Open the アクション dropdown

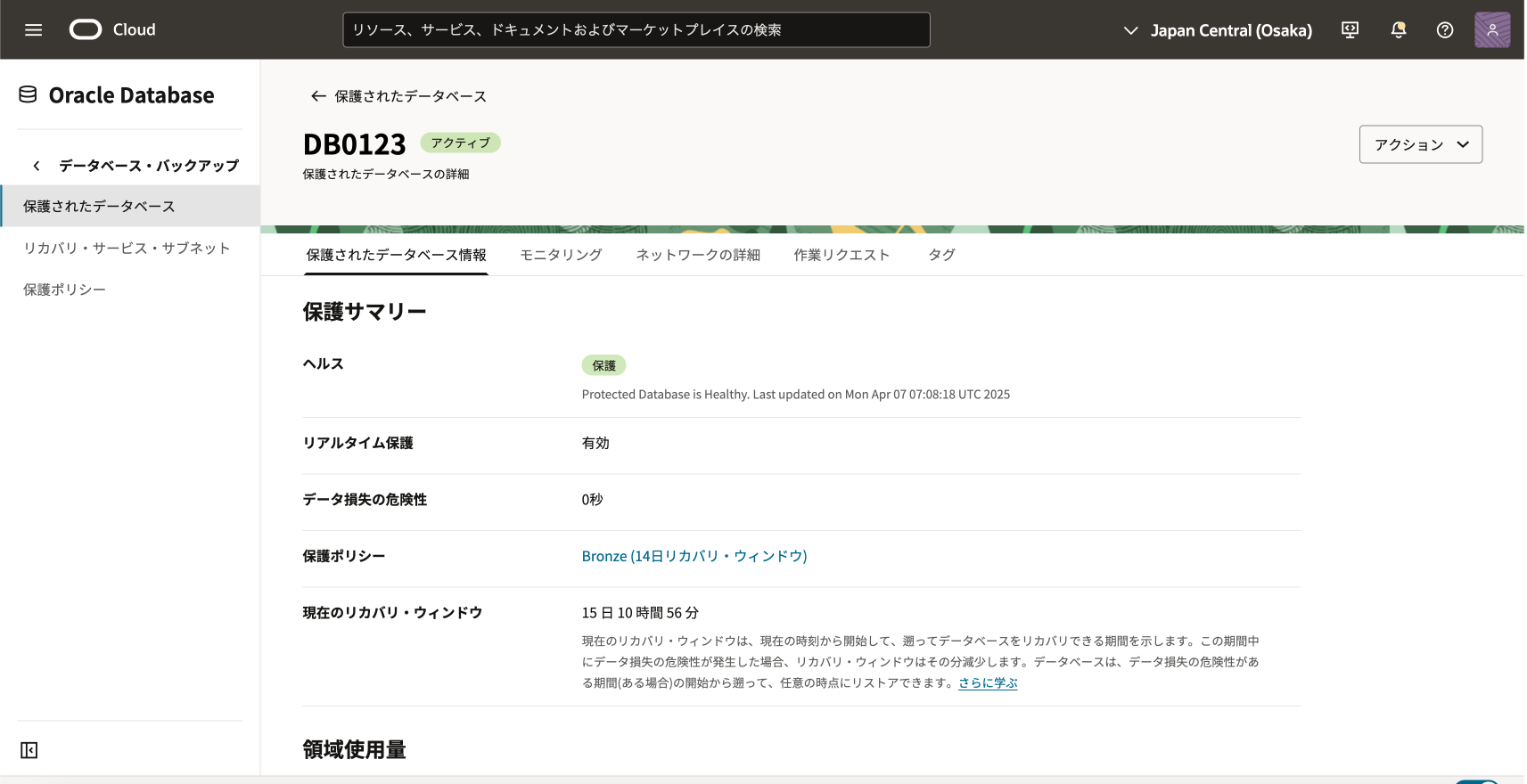pos(1420,144)
